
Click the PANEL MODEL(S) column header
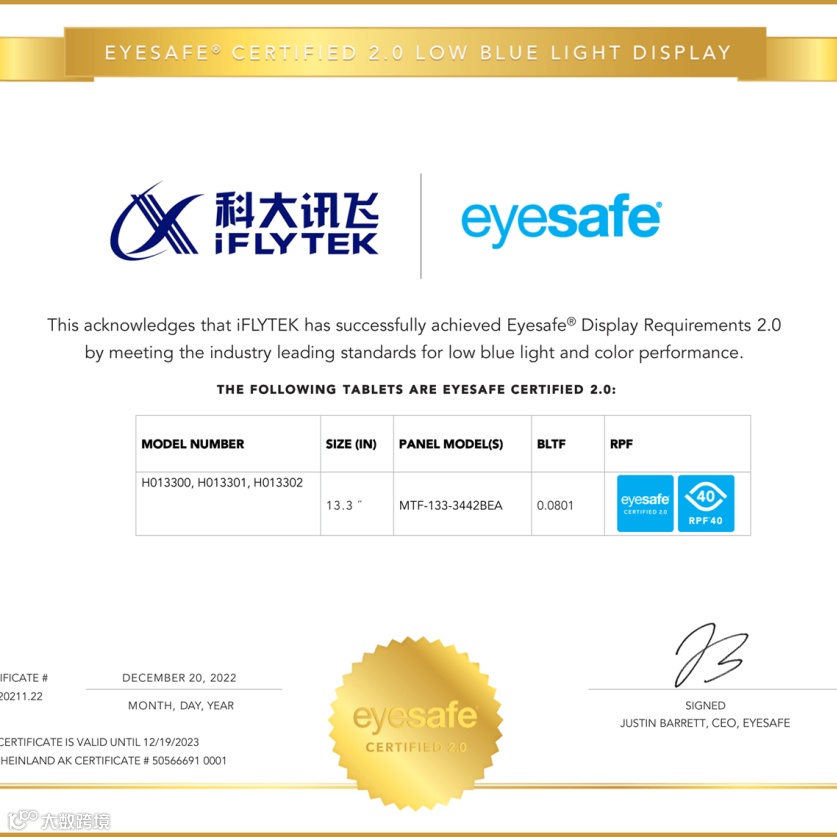(451, 444)
